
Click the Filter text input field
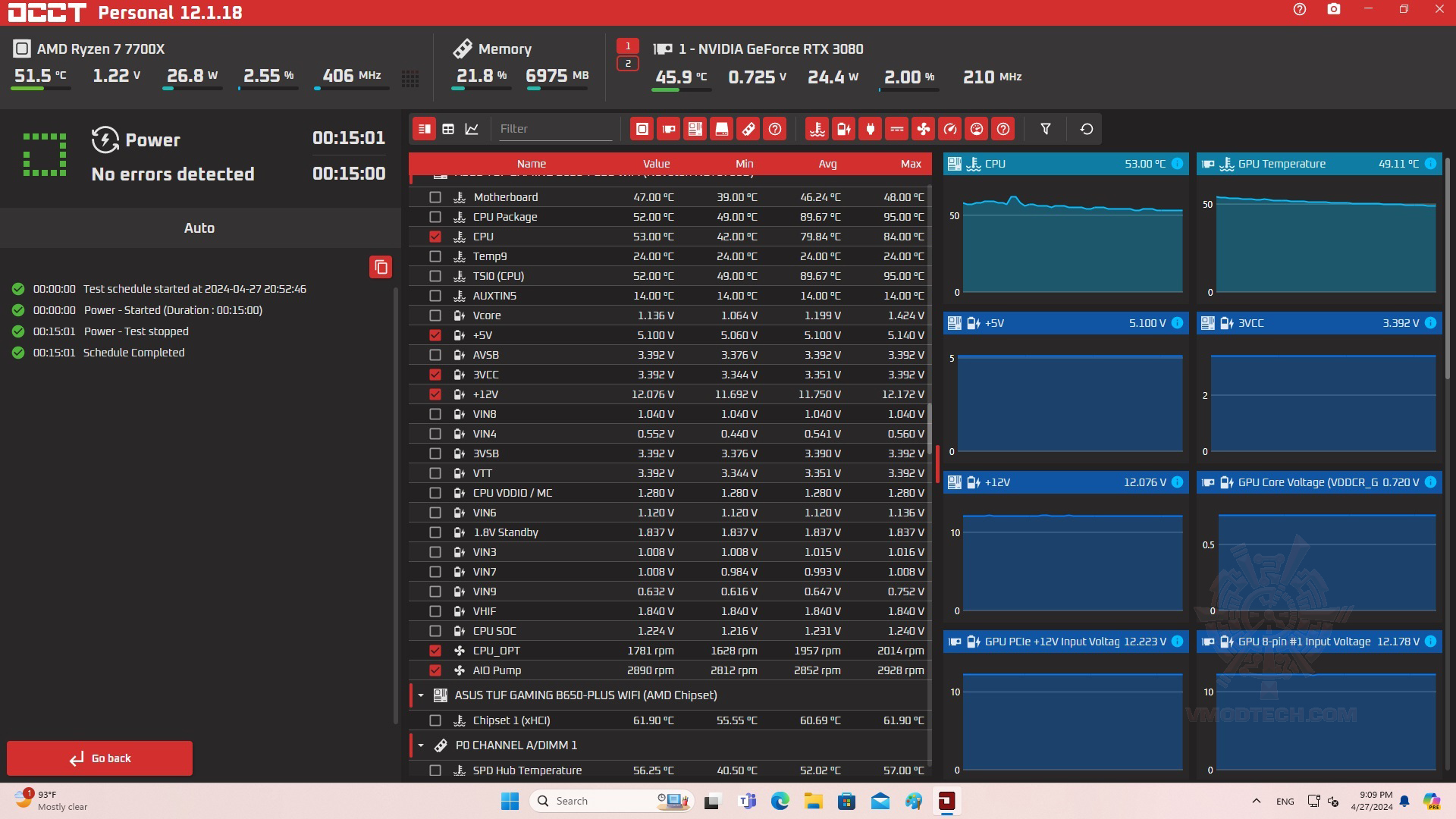pyautogui.click(x=554, y=129)
